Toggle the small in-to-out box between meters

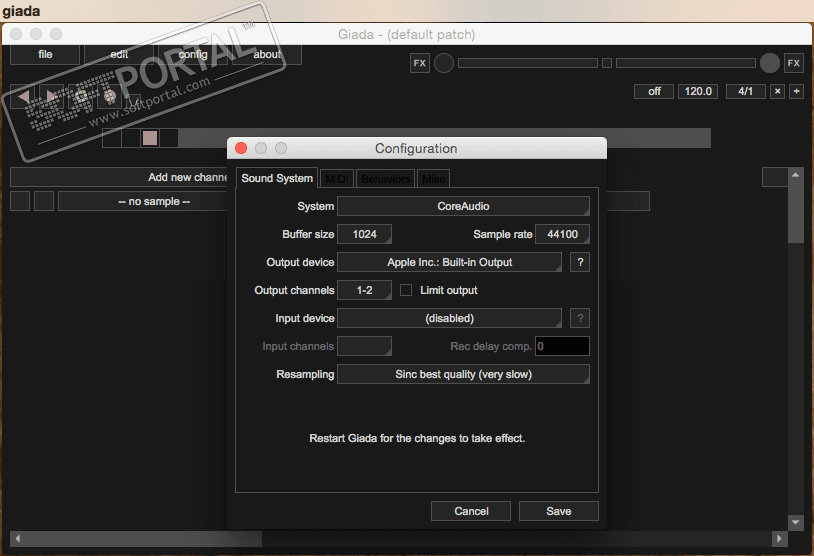(x=606, y=63)
